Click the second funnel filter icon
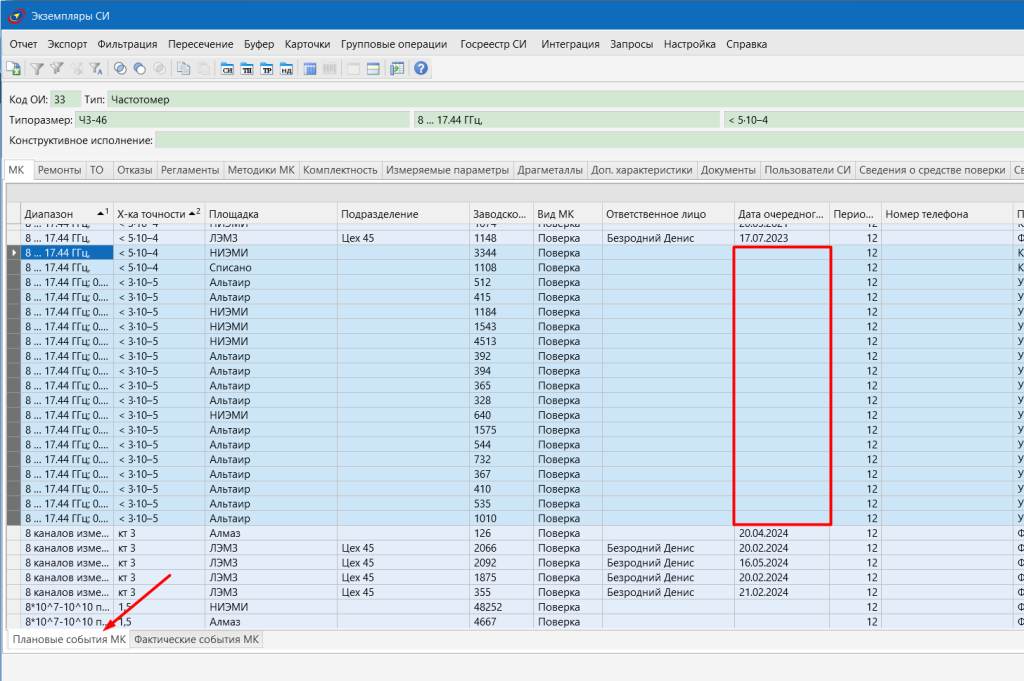The height and width of the screenshot is (681, 1024). point(57,69)
